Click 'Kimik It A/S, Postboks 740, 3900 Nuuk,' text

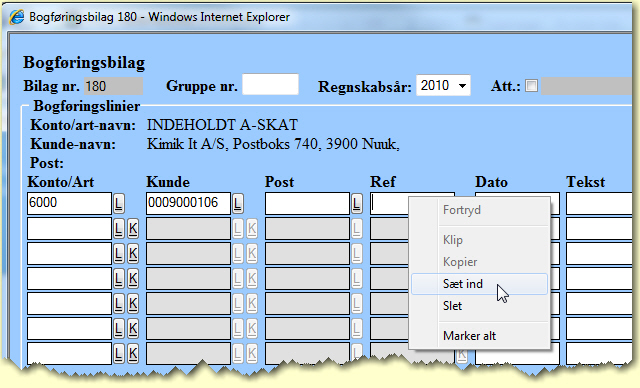tap(273, 144)
